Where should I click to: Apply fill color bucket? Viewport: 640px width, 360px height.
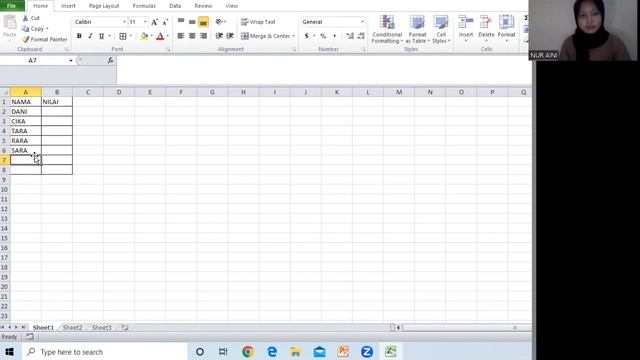click(144, 36)
